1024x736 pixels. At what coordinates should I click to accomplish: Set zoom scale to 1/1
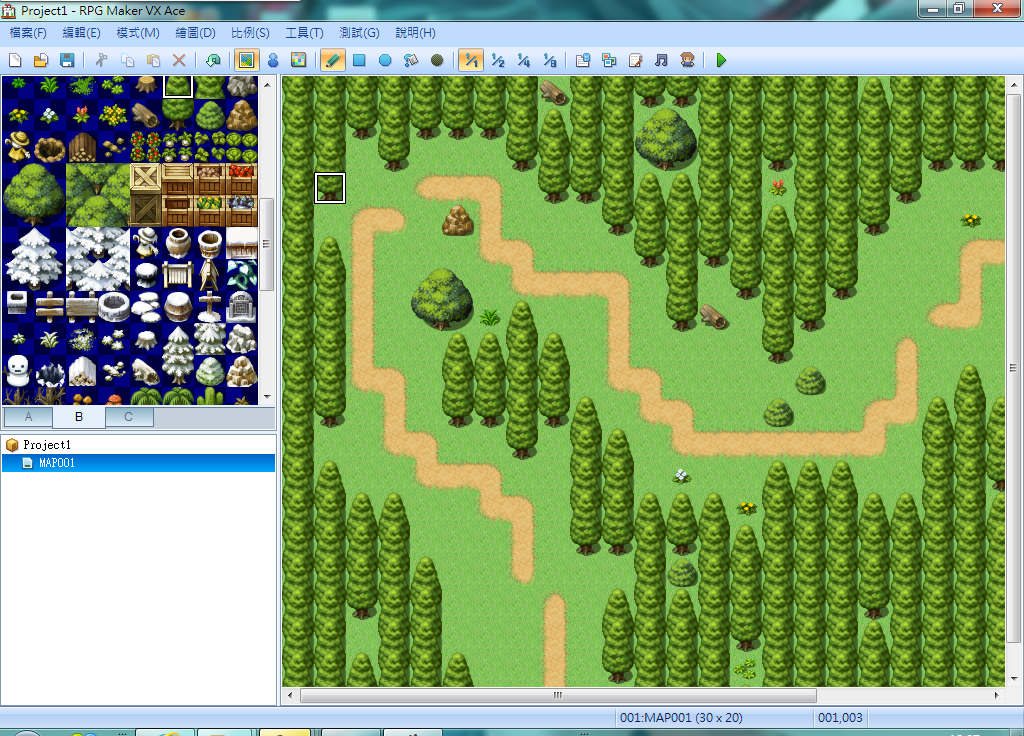pyautogui.click(x=471, y=61)
